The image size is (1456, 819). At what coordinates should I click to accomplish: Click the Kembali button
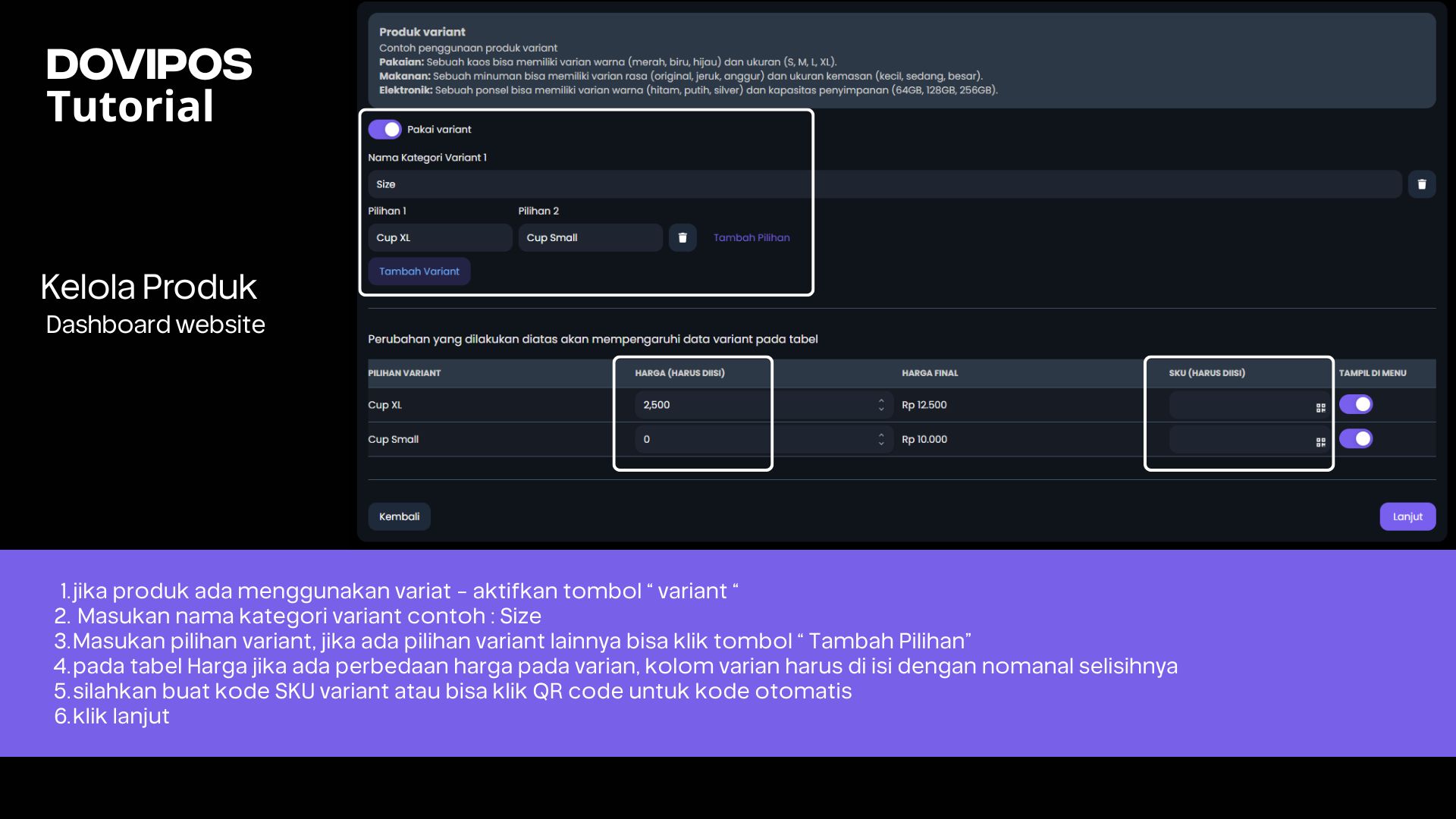click(x=399, y=516)
